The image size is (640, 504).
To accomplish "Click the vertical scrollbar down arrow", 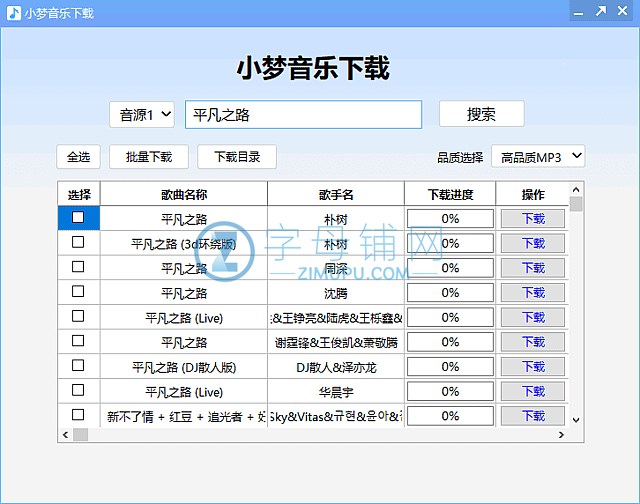I will tap(576, 420).
